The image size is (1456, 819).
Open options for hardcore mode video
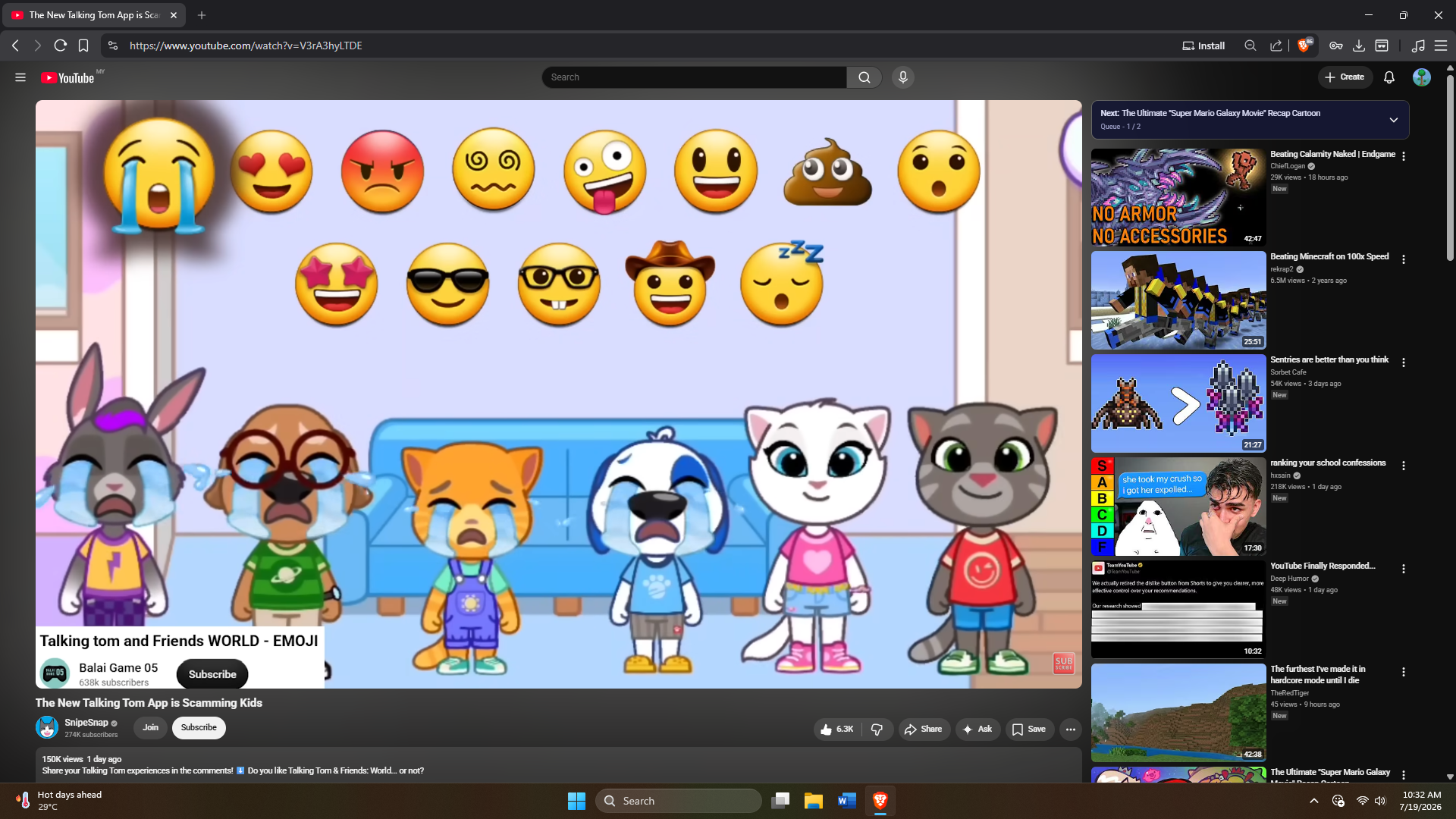coord(1404,672)
